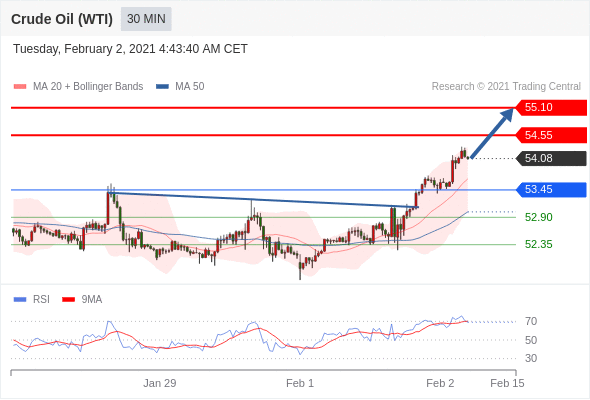Select the Feb 15 timeline label
The image size is (590, 400).
click(x=507, y=383)
